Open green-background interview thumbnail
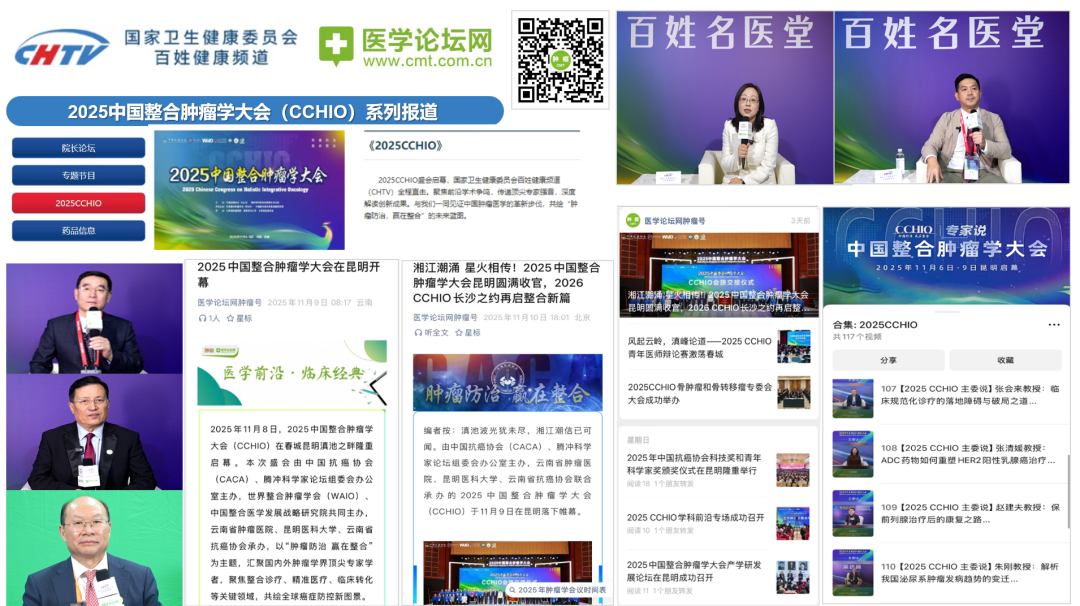The width and height of the screenshot is (1080, 606). [94, 547]
